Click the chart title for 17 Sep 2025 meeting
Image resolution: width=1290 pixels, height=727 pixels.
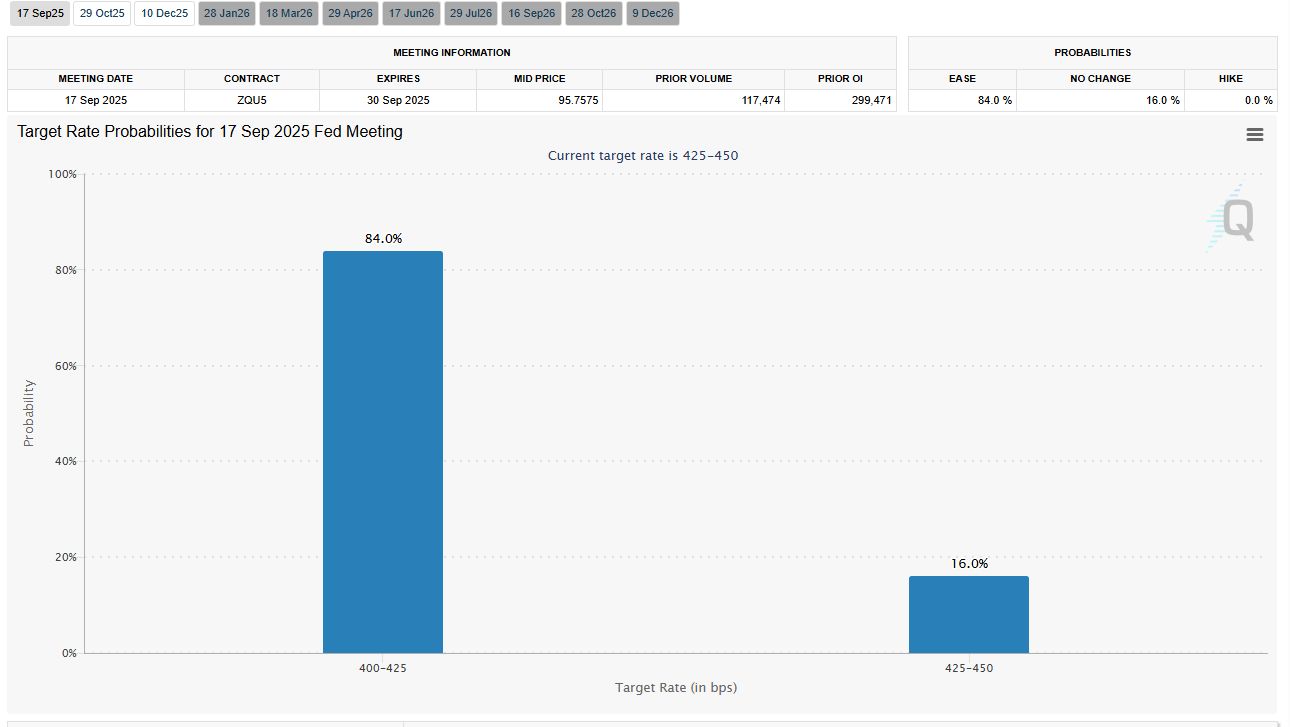pyautogui.click(x=210, y=131)
